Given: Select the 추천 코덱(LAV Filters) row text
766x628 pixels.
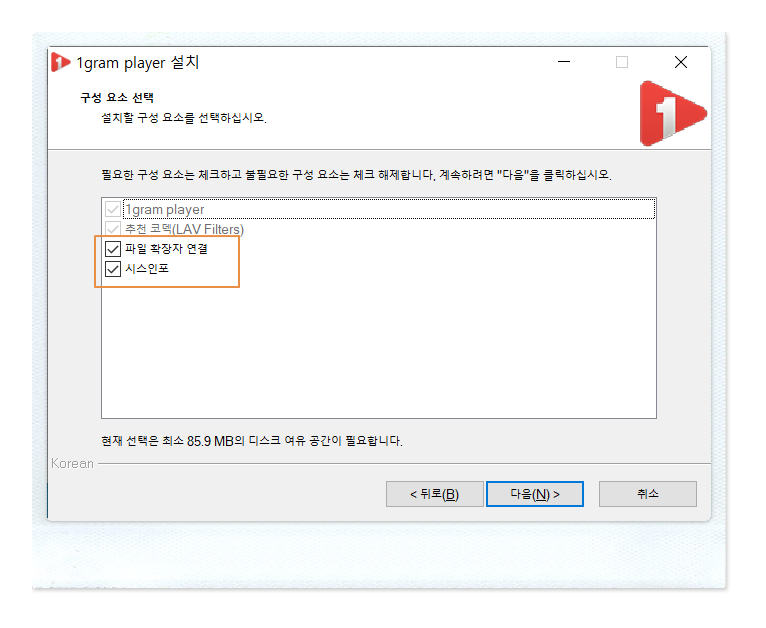Looking at the screenshot, I should tap(184, 229).
